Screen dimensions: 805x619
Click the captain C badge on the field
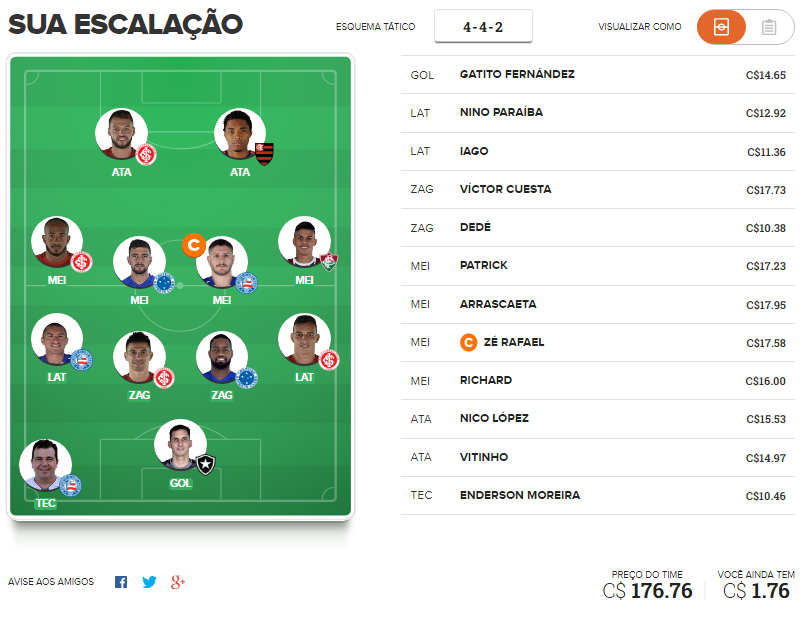(194, 245)
